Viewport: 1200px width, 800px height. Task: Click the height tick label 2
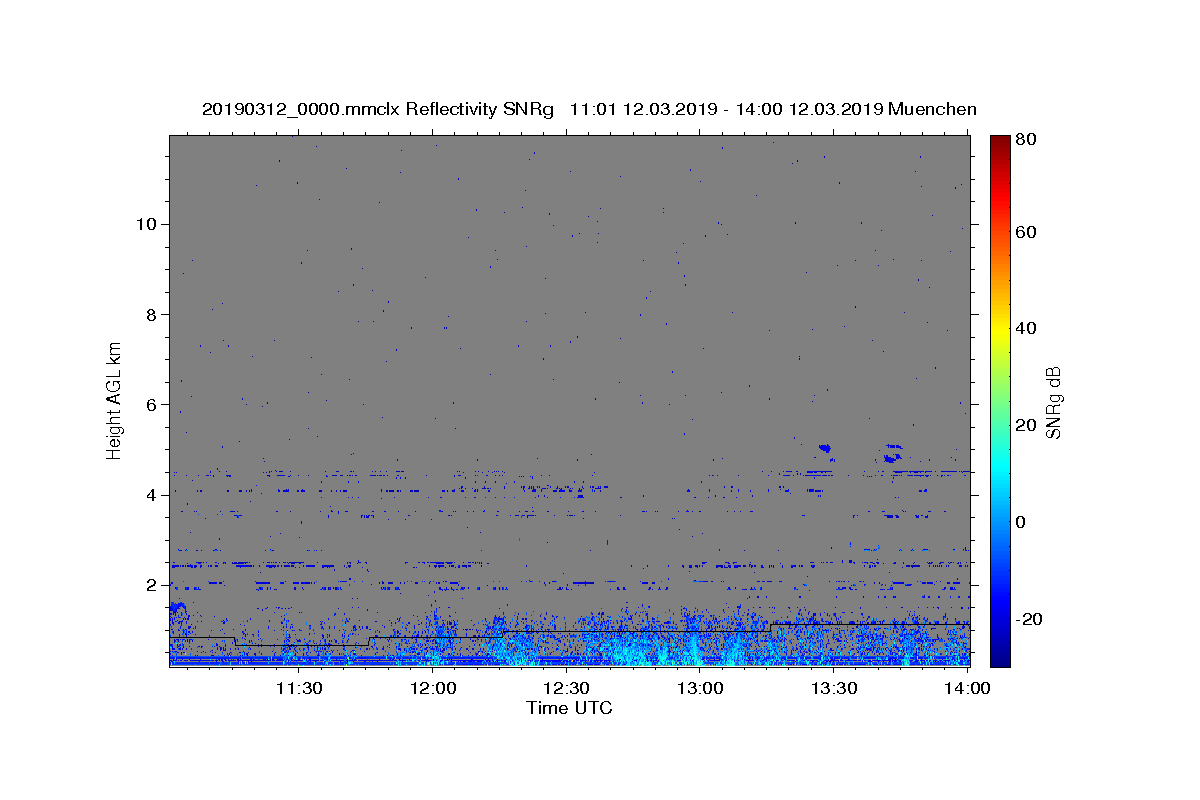151,585
